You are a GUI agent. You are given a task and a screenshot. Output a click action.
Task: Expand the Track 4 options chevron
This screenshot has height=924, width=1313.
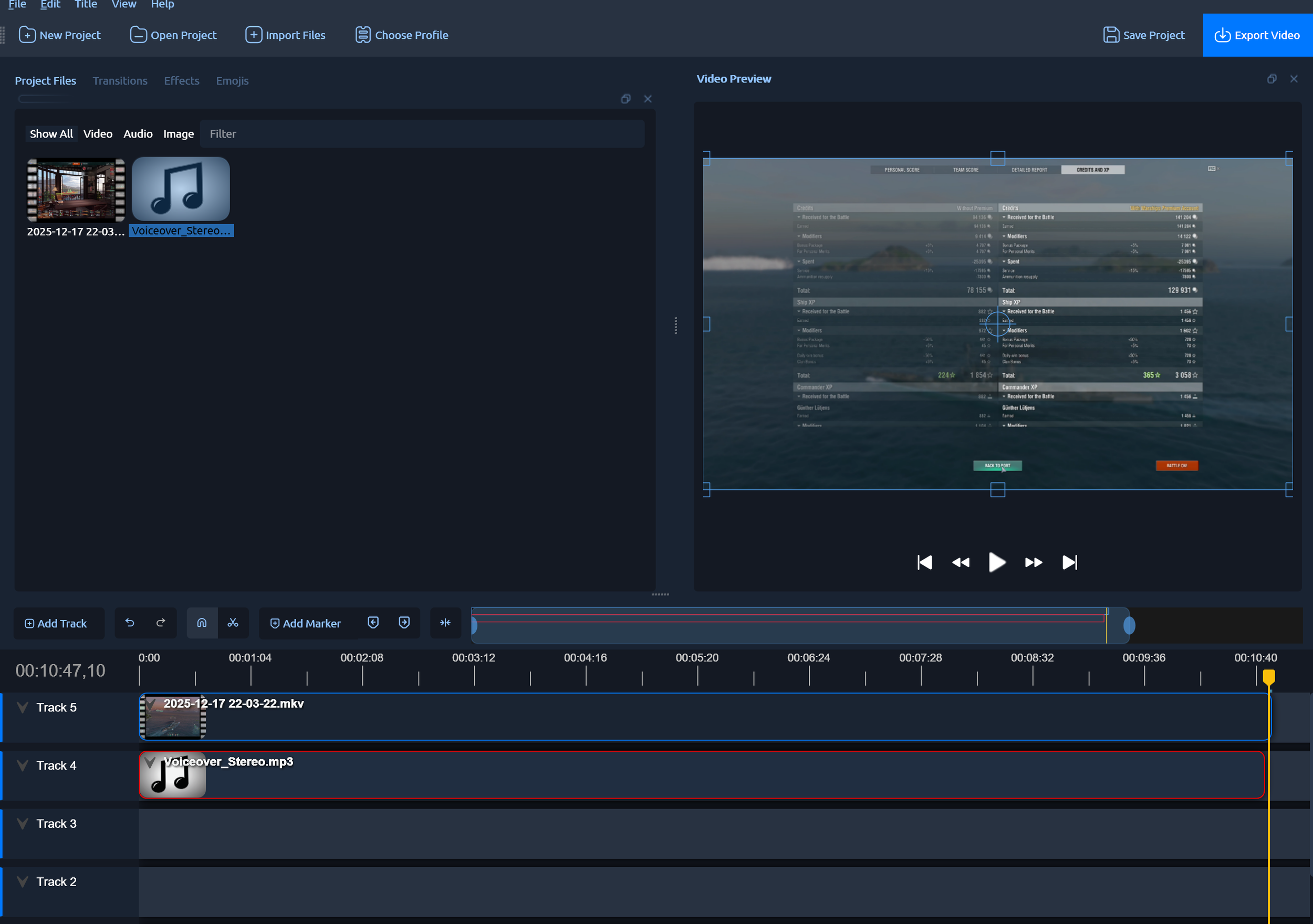22,765
